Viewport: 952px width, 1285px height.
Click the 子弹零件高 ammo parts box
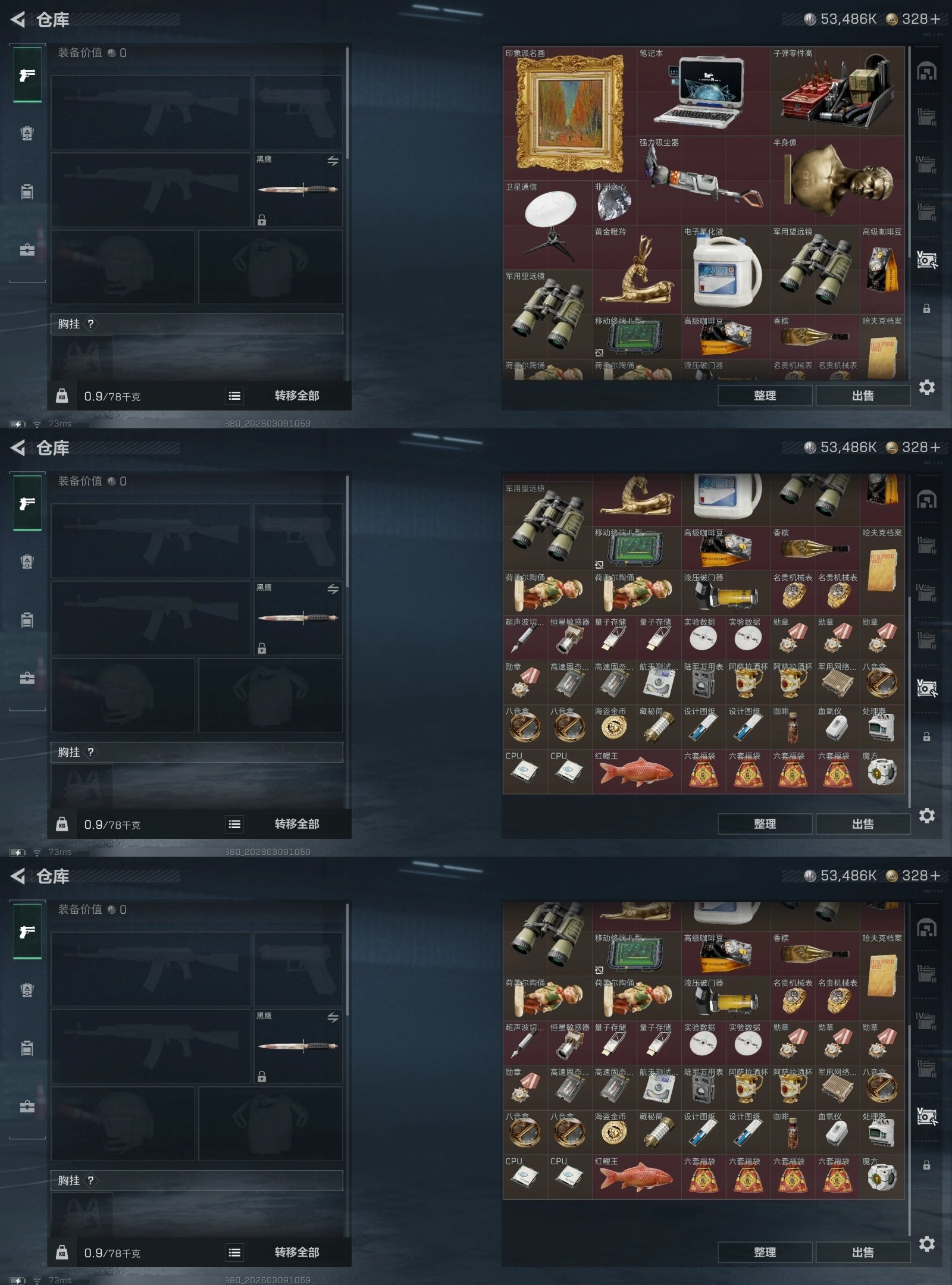(x=837, y=92)
